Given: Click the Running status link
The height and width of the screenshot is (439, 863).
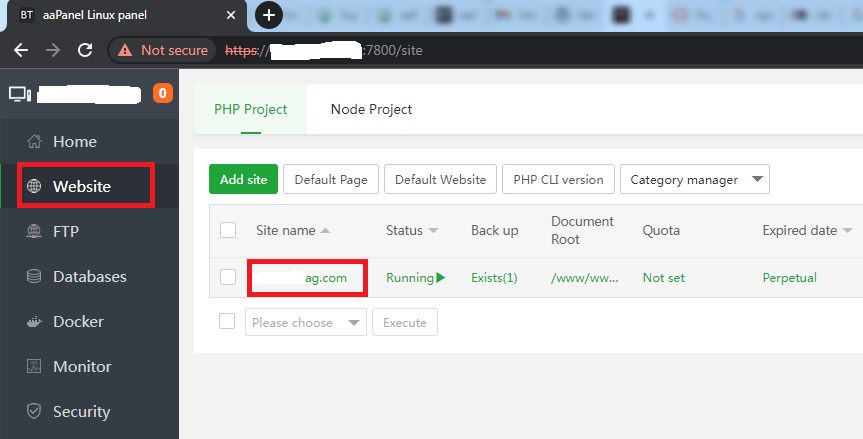Looking at the screenshot, I should [x=409, y=278].
